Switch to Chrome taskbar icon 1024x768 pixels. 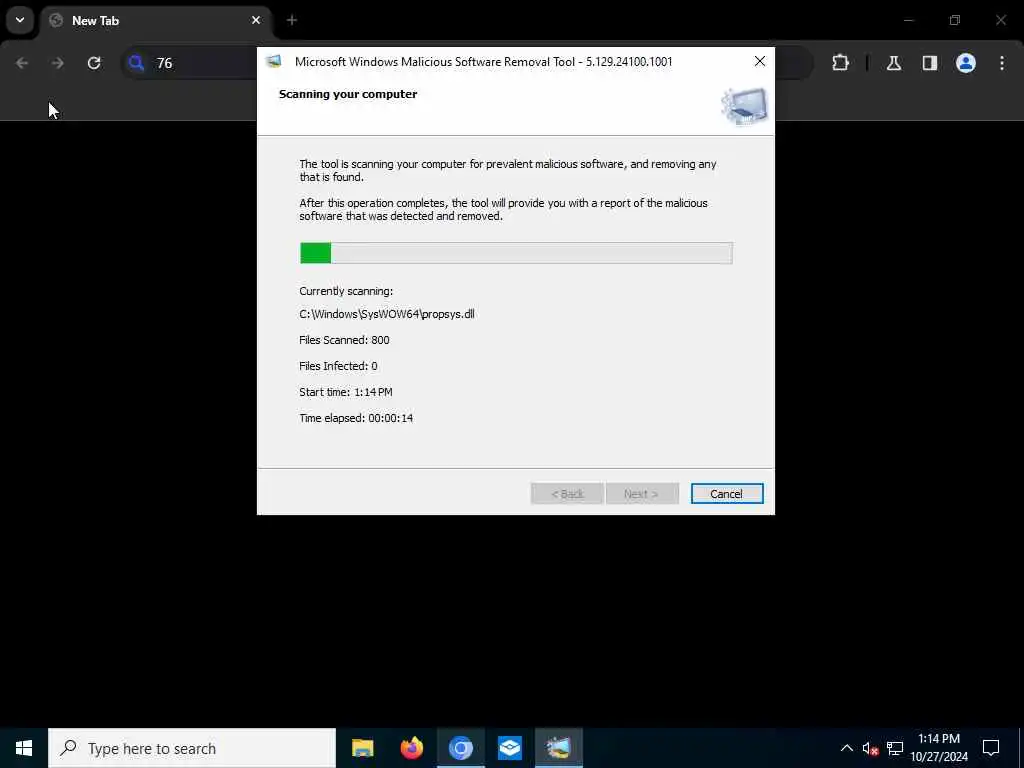pyautogui.click(x=460, y=748)
